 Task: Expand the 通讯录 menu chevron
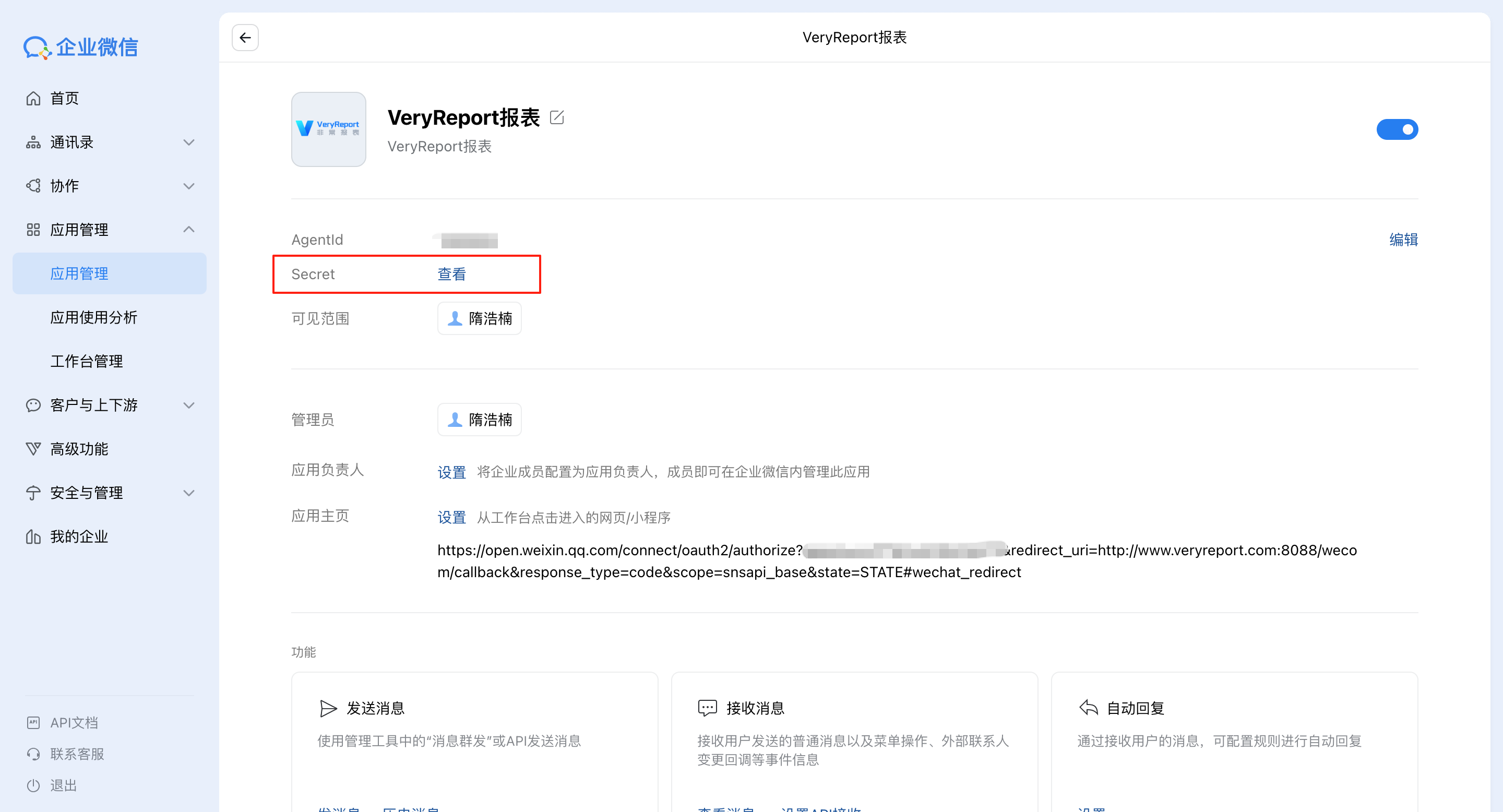pyautogui.click(x=188, y=142)
